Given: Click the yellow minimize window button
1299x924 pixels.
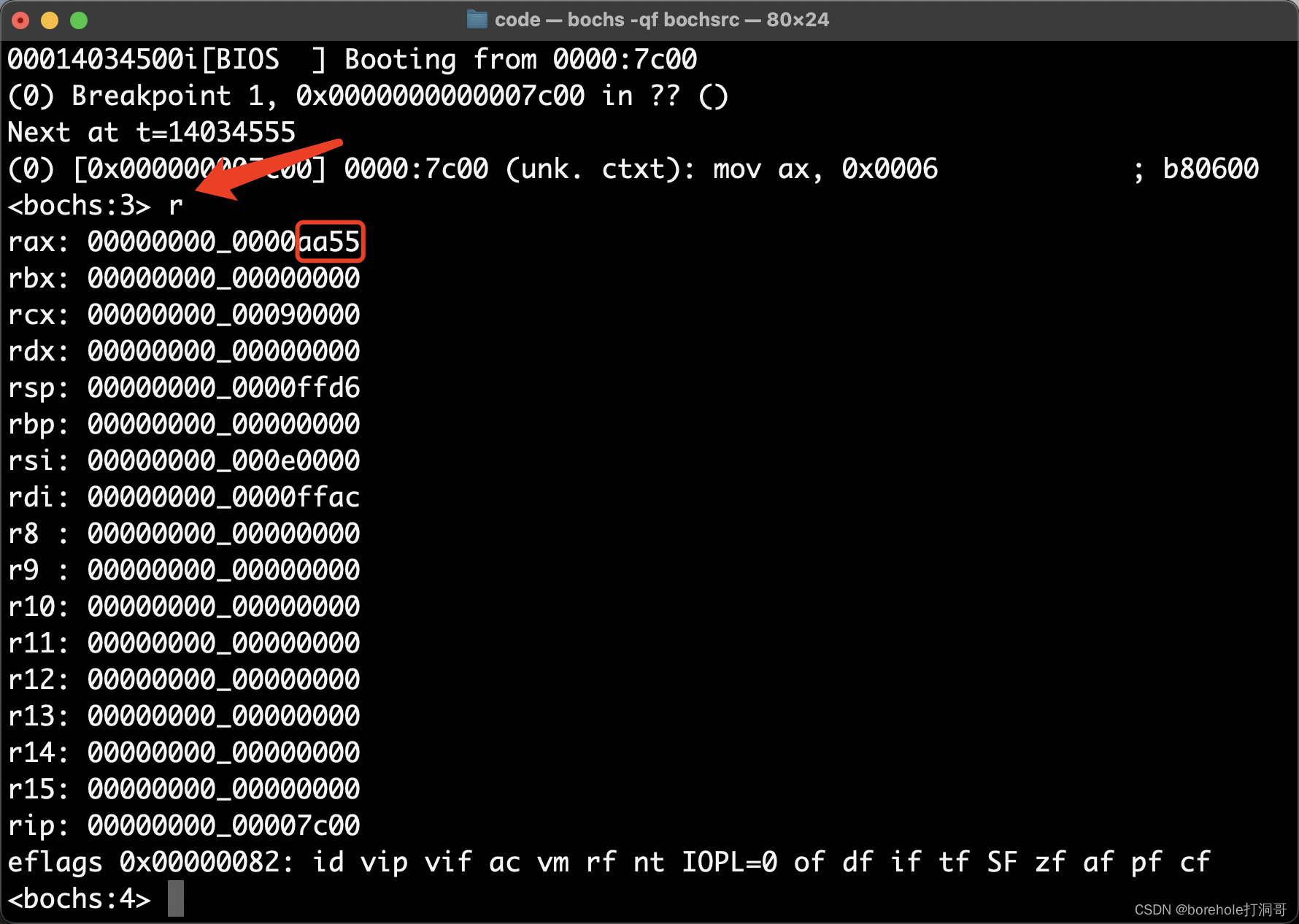Looking at the screenshot, I should point(50,20).
